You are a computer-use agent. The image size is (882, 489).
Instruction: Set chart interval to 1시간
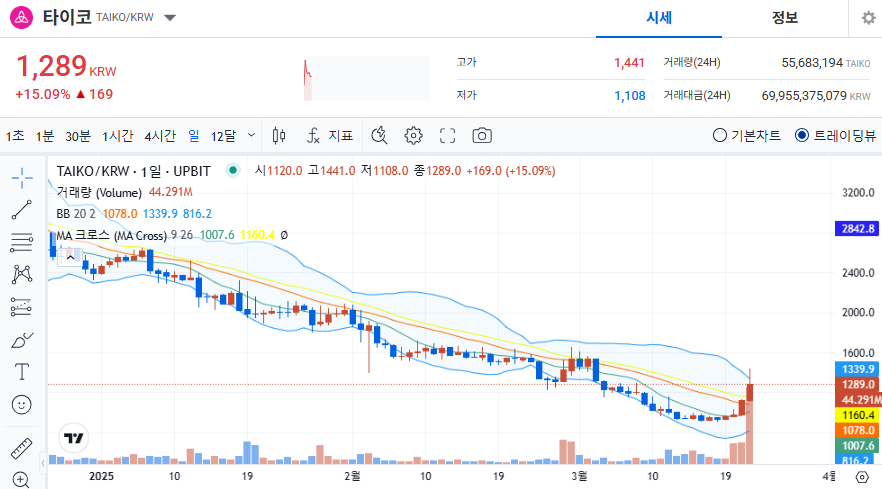pyautogui.click(x=118, y=136)
